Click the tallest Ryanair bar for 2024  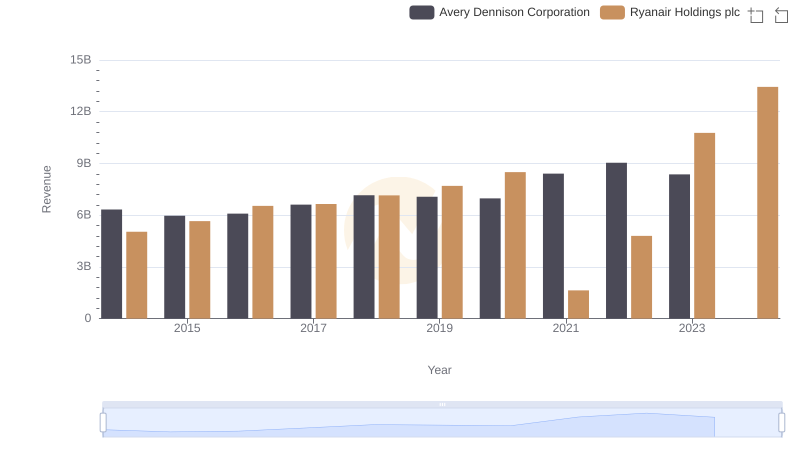767,202
